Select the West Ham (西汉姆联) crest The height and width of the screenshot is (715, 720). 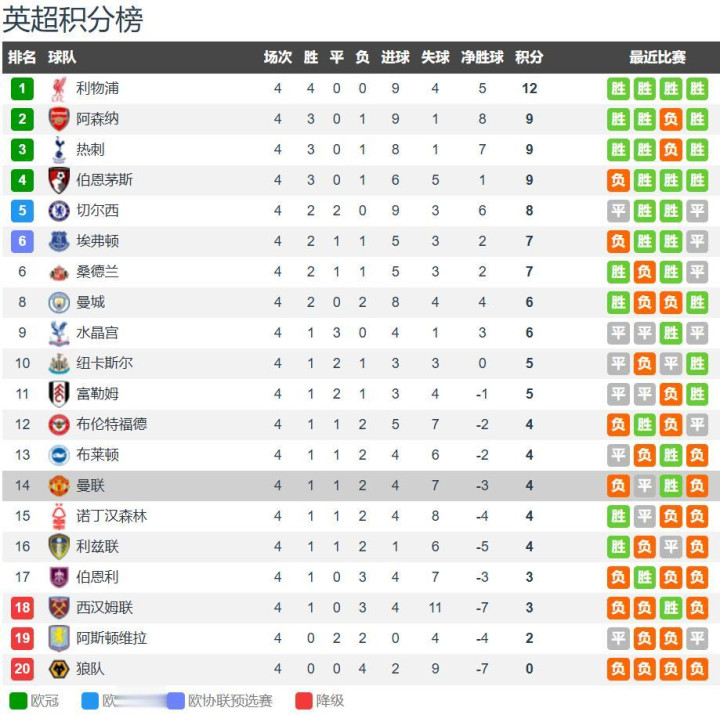point(59,608)
